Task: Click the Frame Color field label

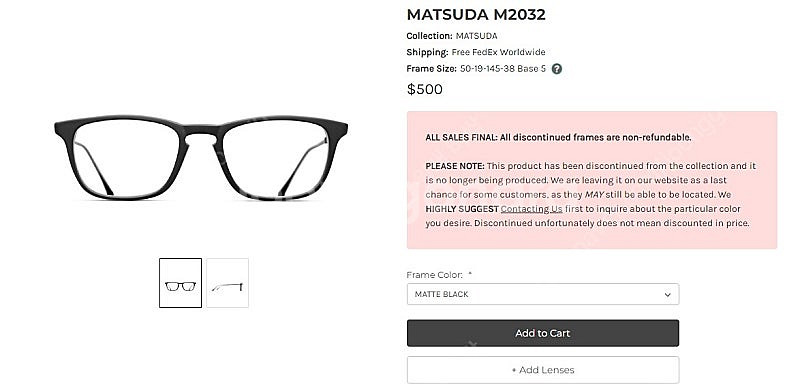Action: point(435,275)
